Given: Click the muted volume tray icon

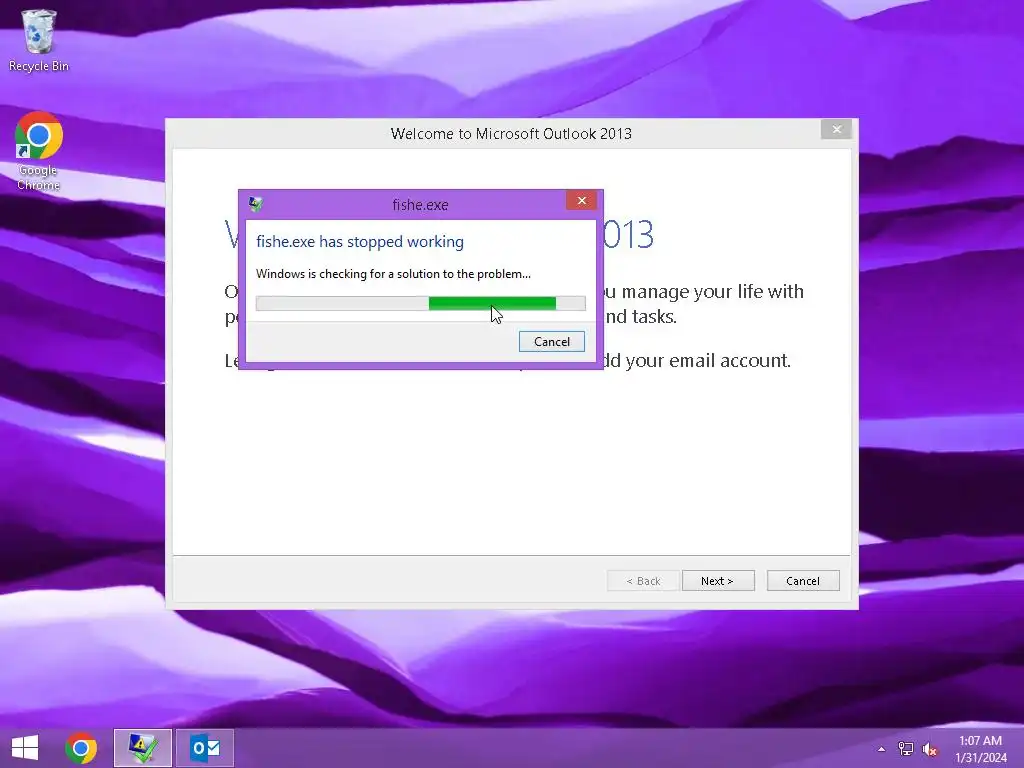Looking at the screenshot, I should pos(929,749).
